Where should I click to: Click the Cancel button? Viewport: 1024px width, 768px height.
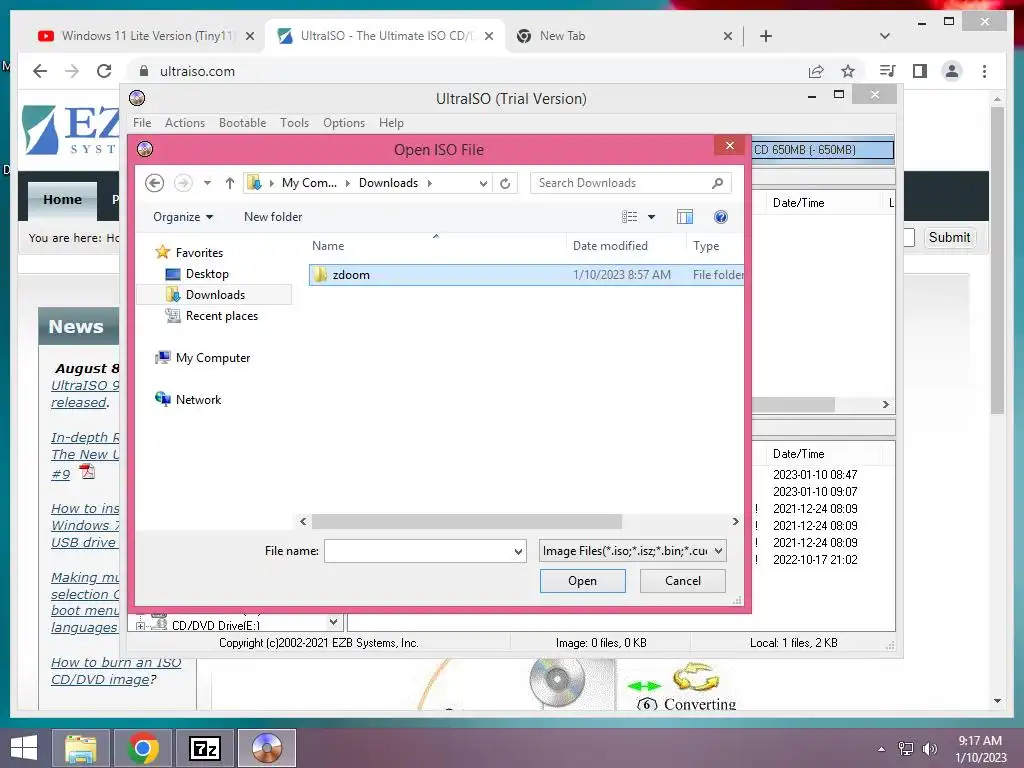[682, 581]
